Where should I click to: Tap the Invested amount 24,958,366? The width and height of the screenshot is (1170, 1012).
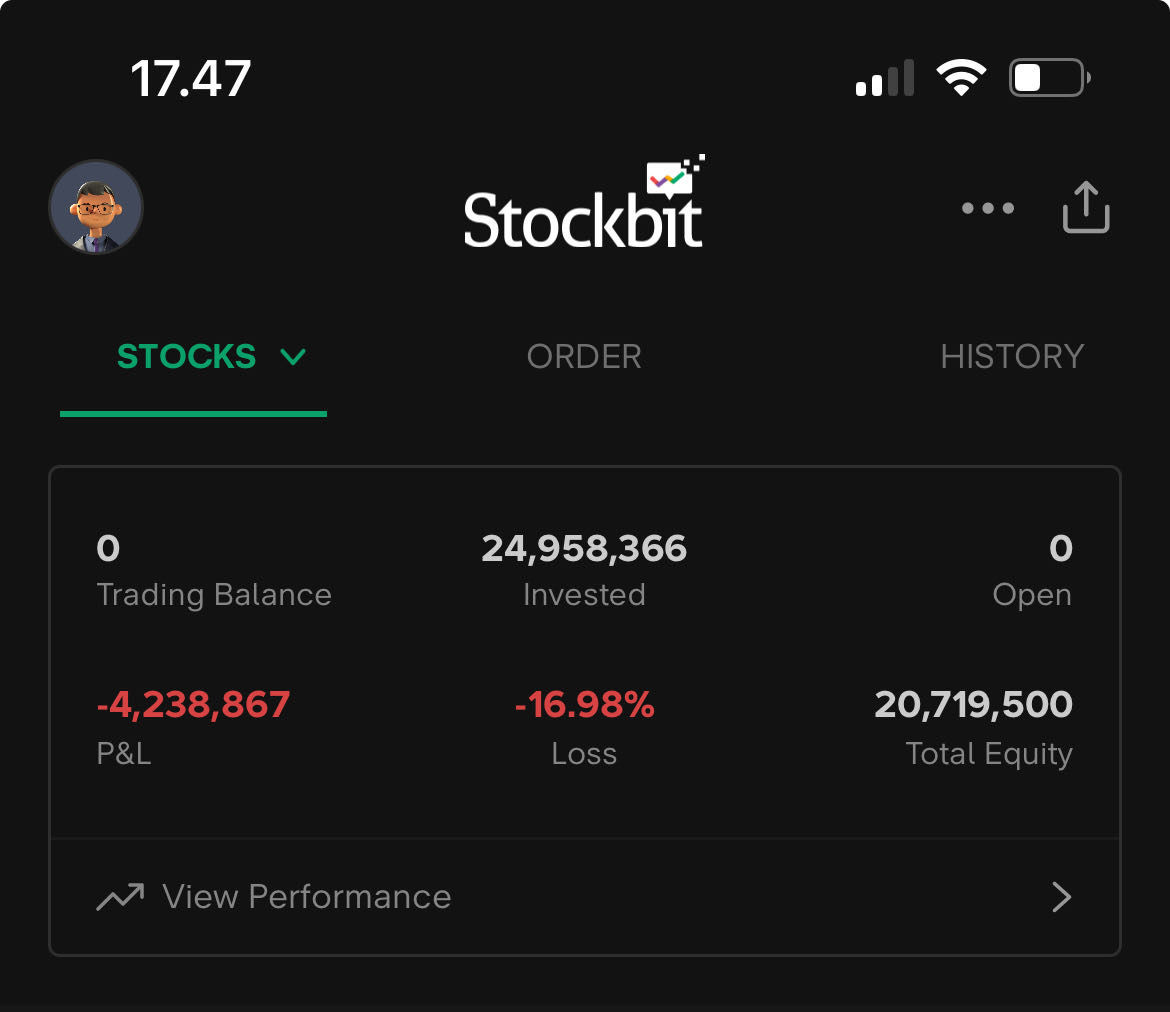click(x=584, y=548)
